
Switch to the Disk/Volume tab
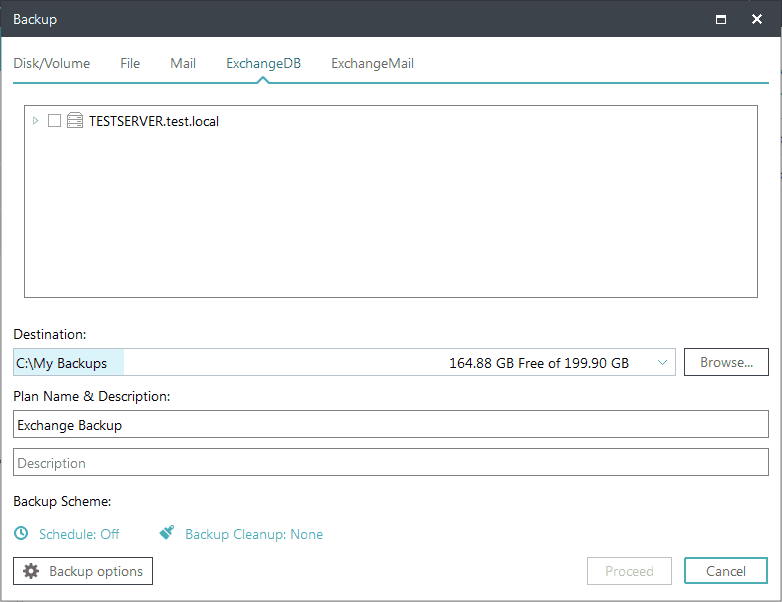pyautogui.click(x=52, y=63)
